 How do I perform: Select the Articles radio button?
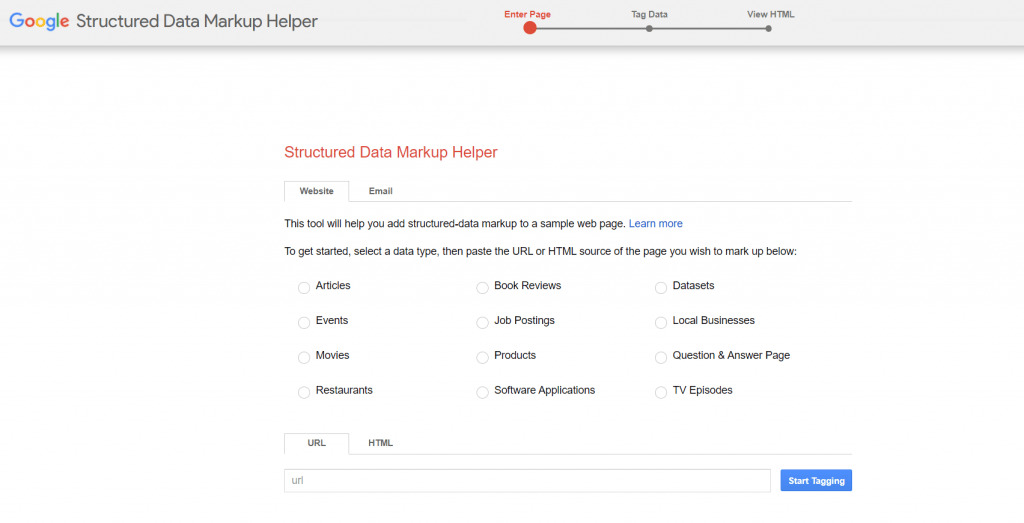point(304,288)
